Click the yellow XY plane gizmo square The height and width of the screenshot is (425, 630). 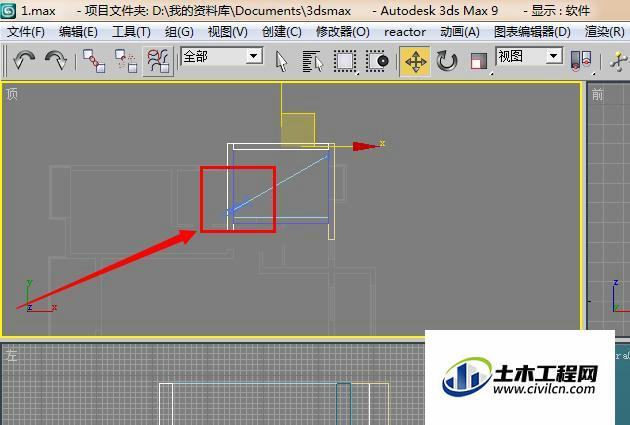click(x=298, y=129)
